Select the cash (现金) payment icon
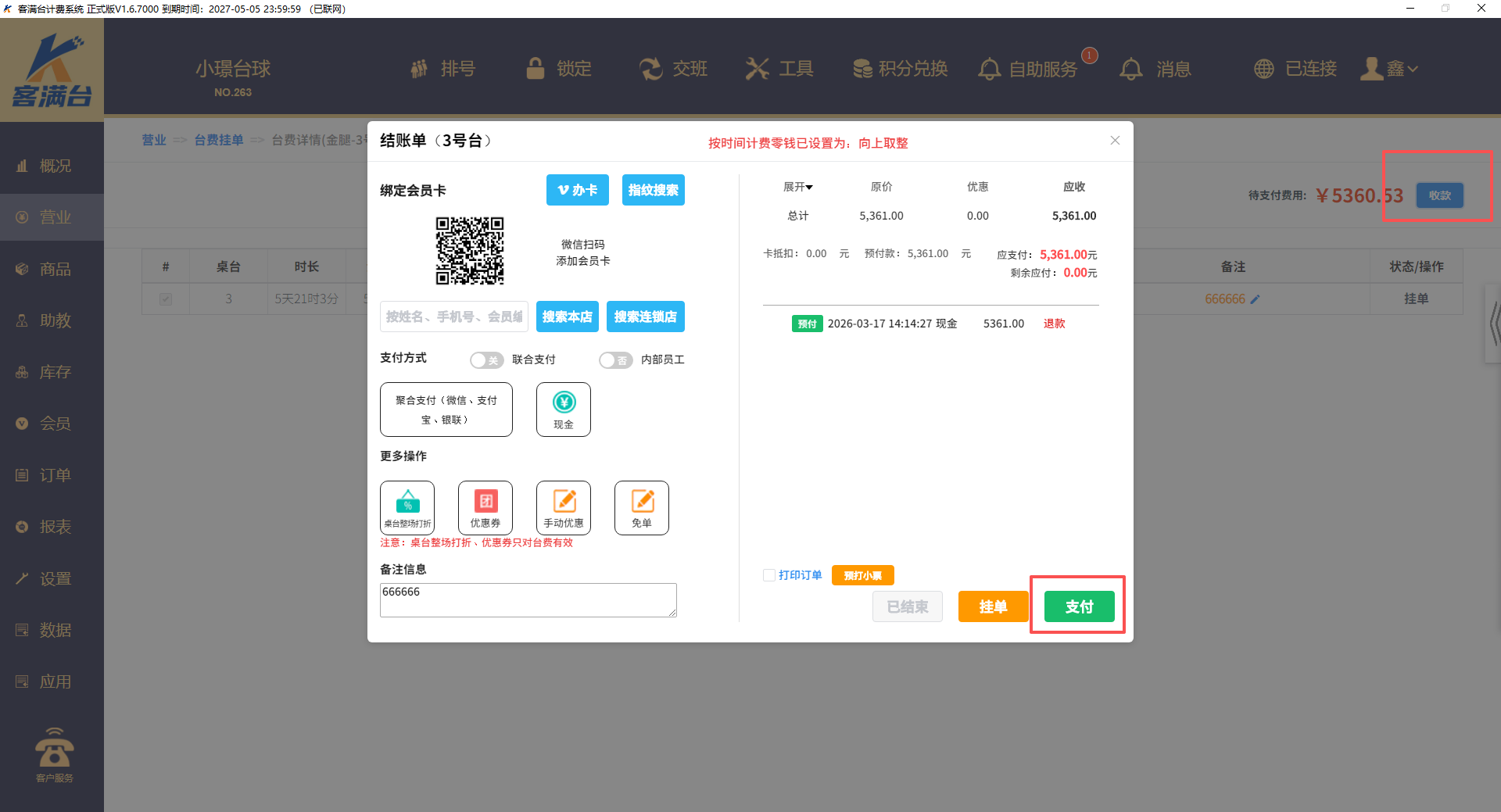Viewport: 1501px width, 812px height. tap(563, 409)
